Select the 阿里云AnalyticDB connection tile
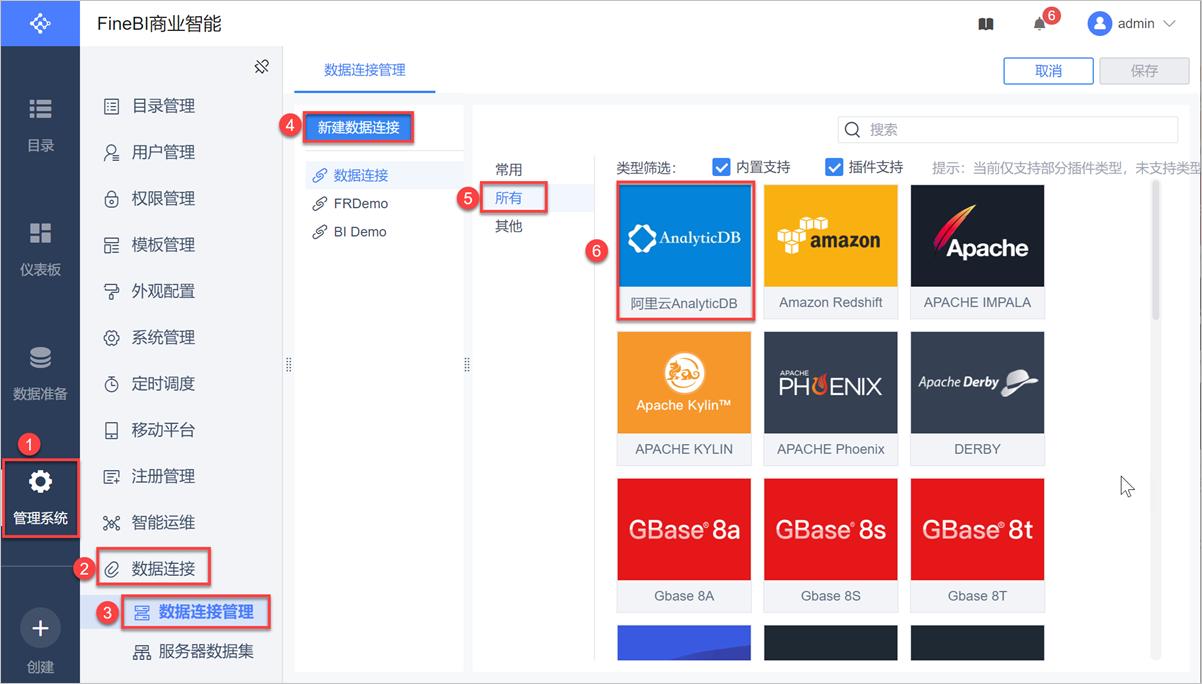 [684, 250]
